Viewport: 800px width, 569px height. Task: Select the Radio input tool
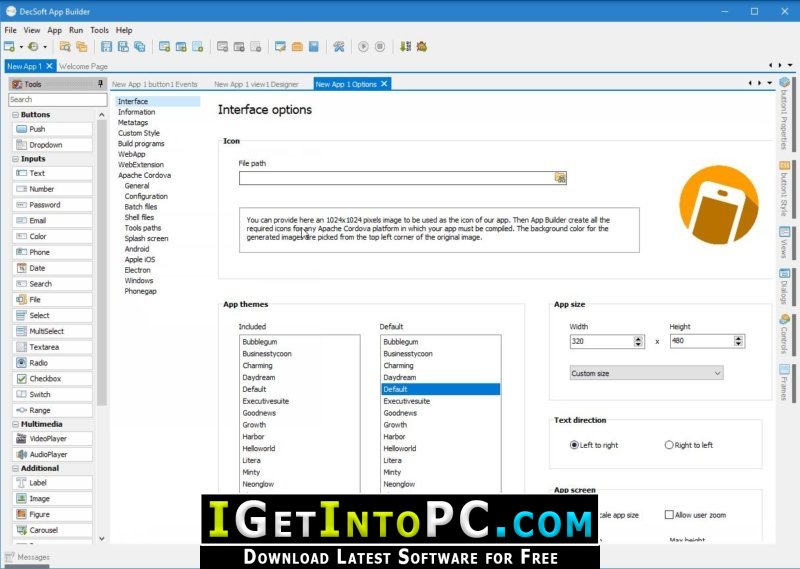53,363
